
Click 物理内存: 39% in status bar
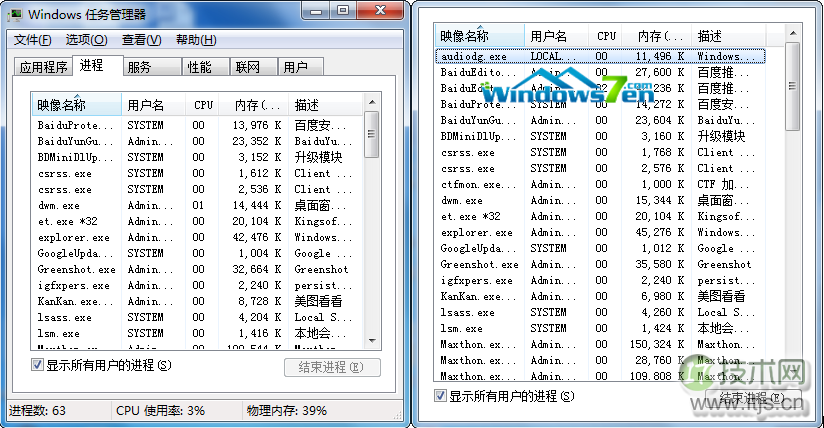(287, 411)
